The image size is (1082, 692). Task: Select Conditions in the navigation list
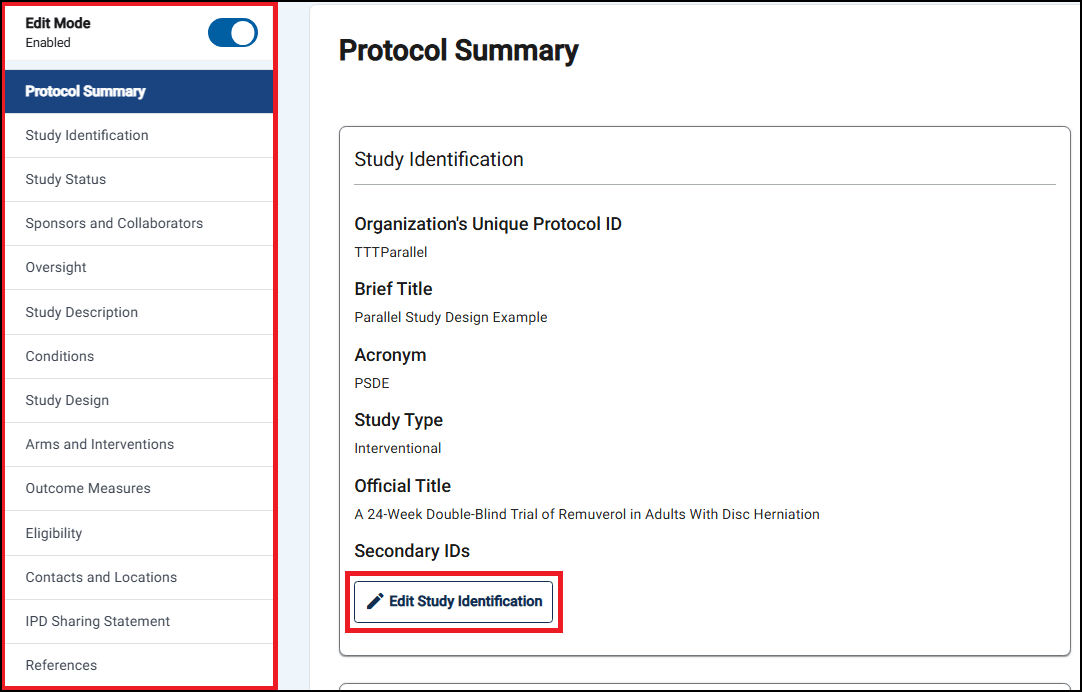tap(139, 357)
